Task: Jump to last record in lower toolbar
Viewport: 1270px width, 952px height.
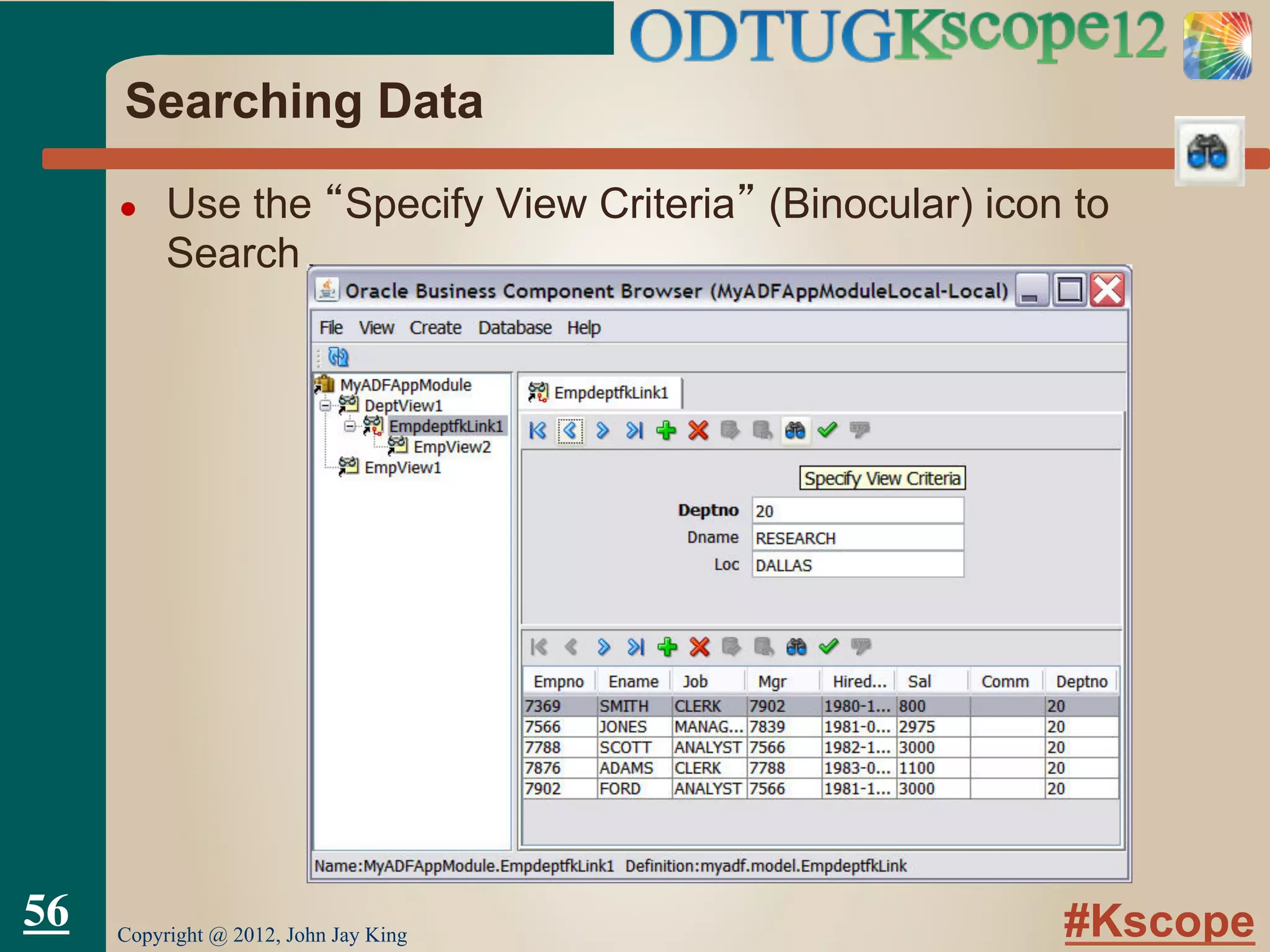Action: coord(636,647)
